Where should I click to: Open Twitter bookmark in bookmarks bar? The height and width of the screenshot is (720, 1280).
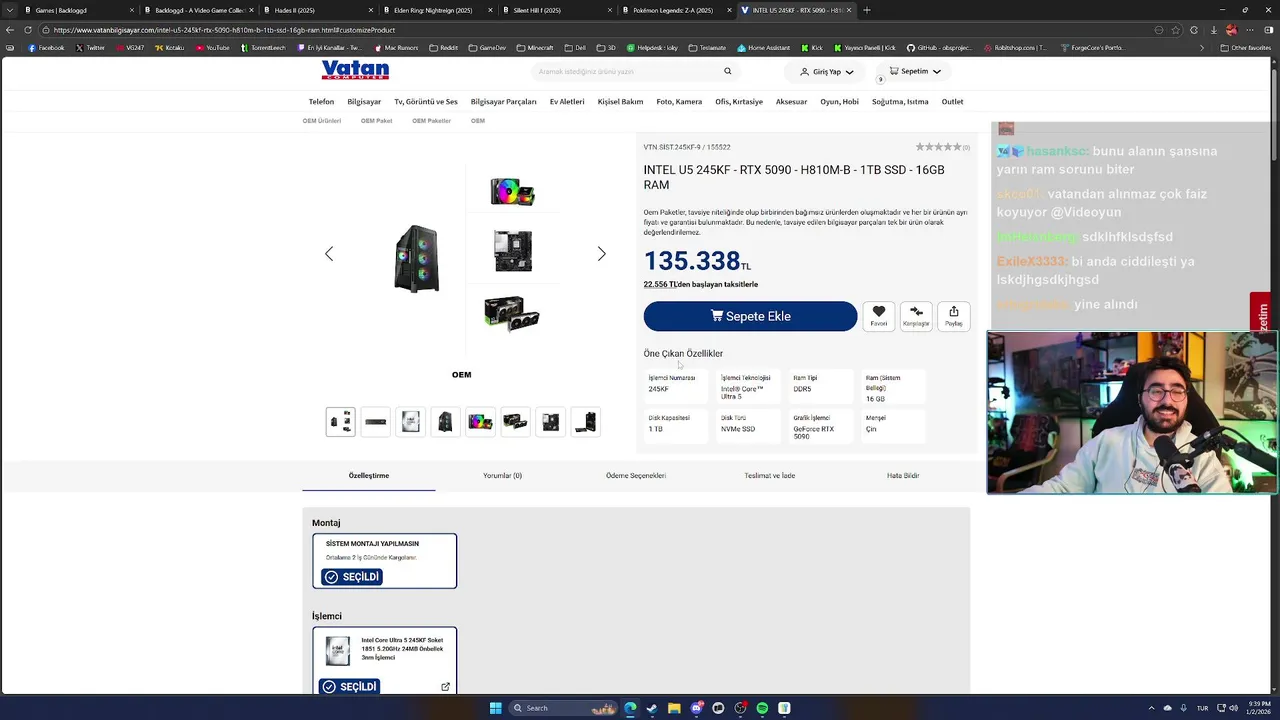tap(90, 47)
